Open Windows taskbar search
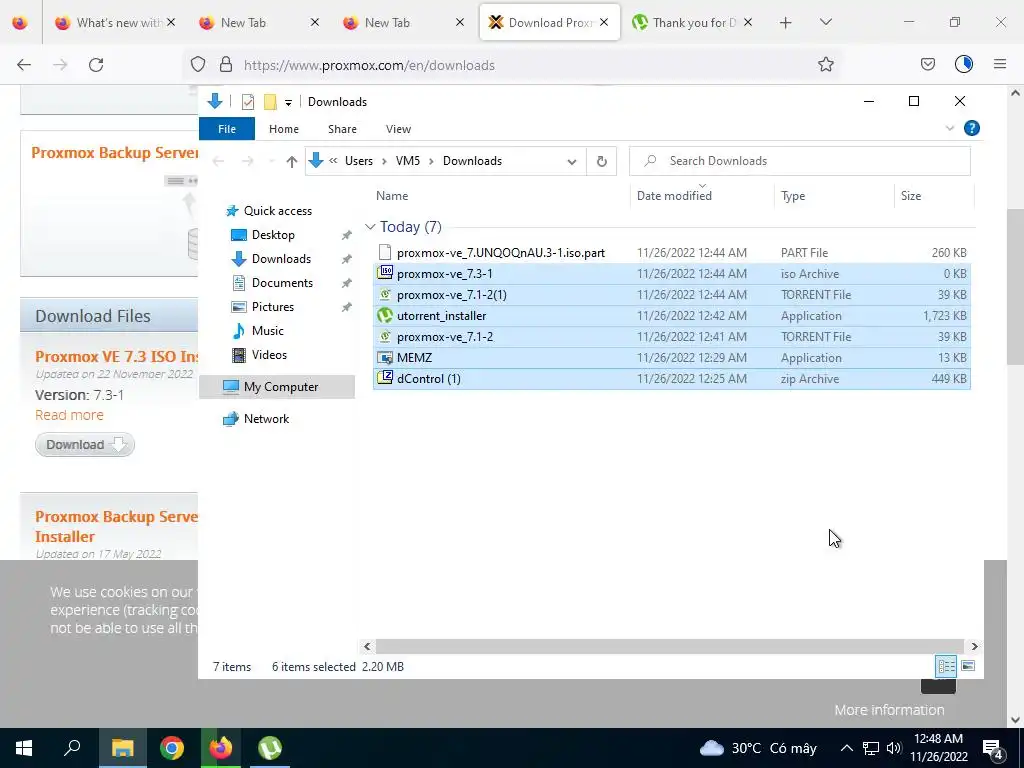This screenshot has width=1024, height=768. click(72, 748)
